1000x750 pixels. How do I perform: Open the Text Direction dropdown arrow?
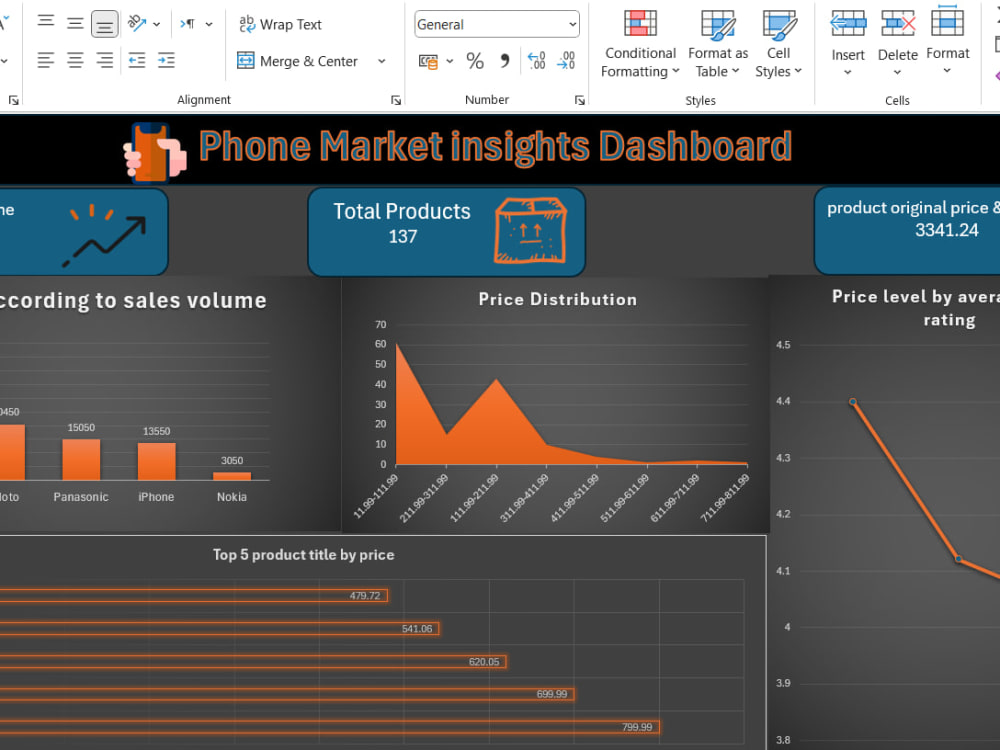point(209,25)
